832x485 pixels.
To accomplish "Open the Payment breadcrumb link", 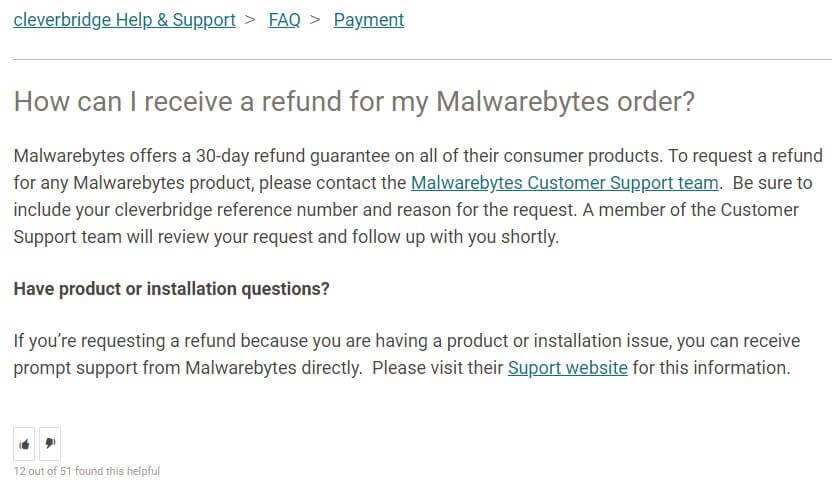I will coord(369,20).
